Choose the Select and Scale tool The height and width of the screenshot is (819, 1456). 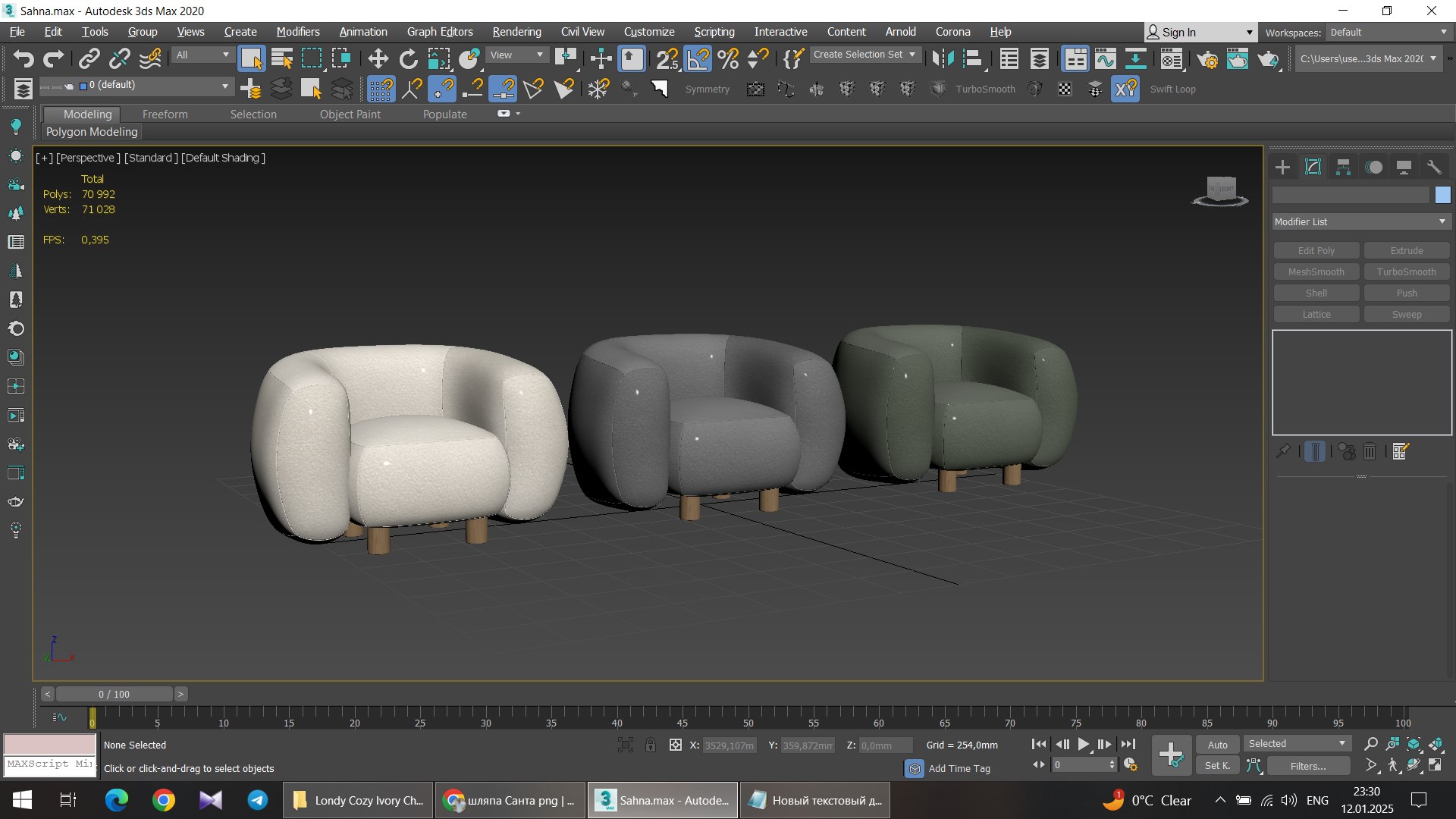(438, 58)
